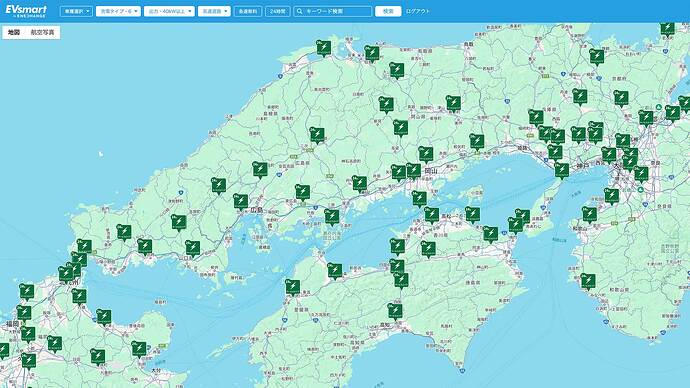Viewport: 690px width, 388px height.
Task: Open the 車種選択 vehicle dropdown
Action: [76, 11]
